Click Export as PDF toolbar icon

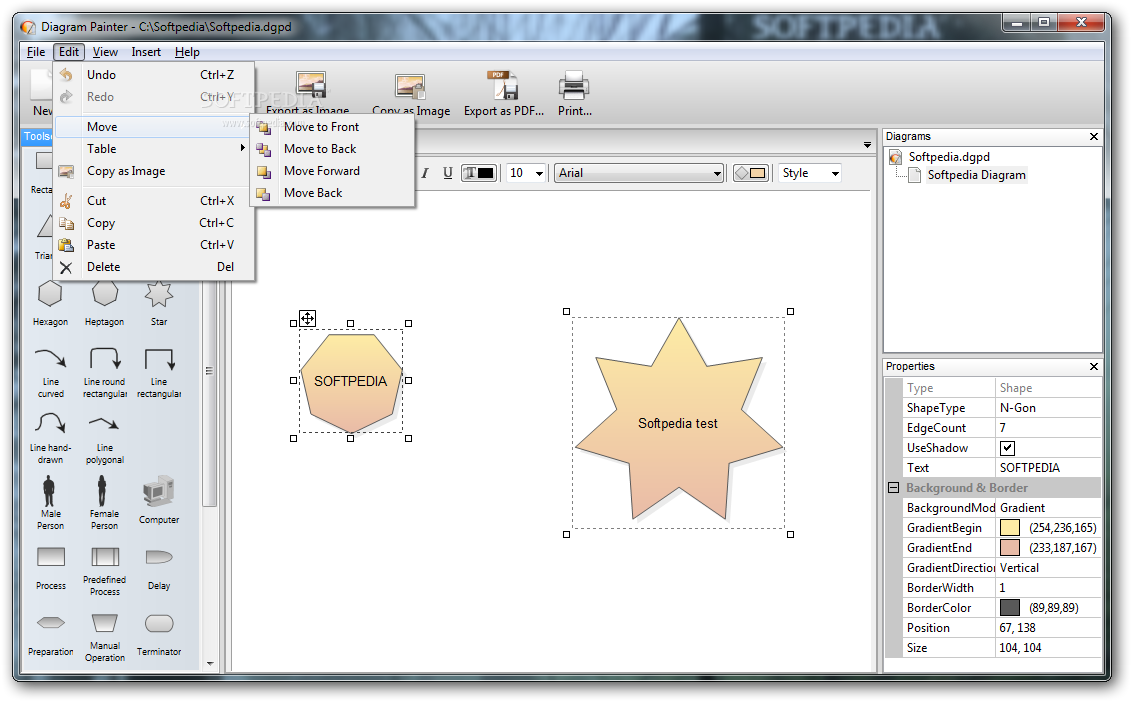(502, 86)
